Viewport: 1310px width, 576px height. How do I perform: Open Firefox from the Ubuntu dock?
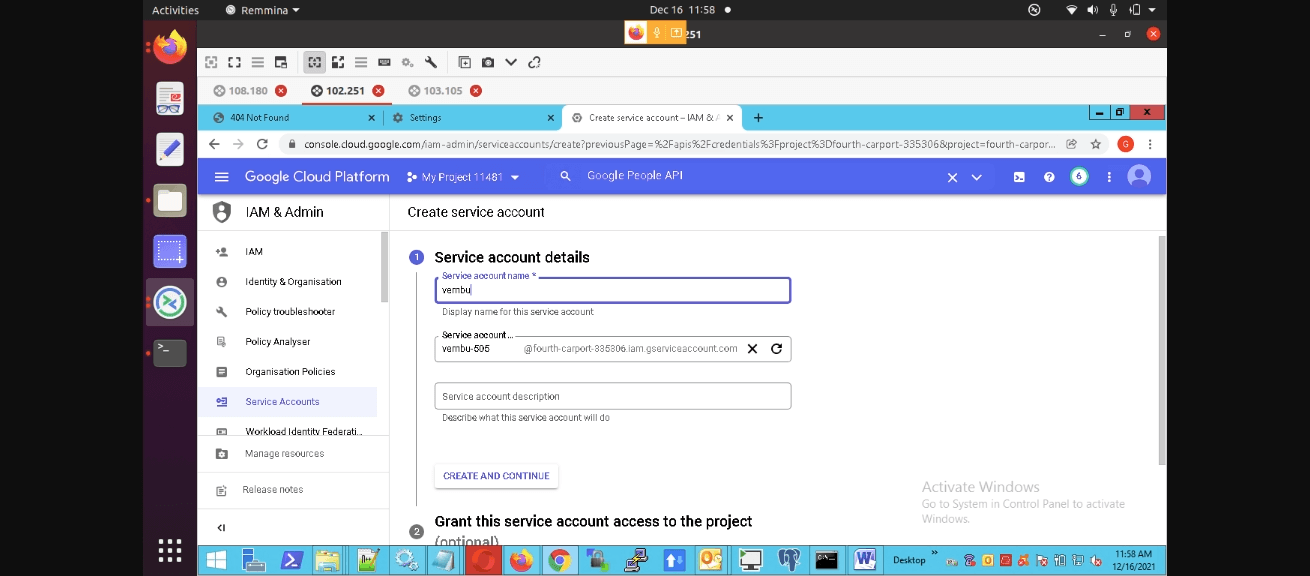(170, 47)
